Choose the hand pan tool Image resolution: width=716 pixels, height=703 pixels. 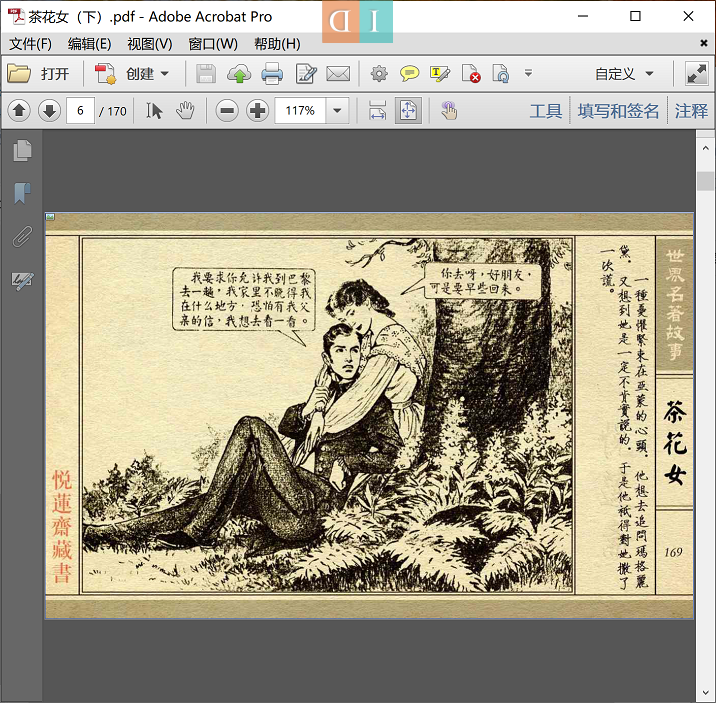click(x=185, y=110)
